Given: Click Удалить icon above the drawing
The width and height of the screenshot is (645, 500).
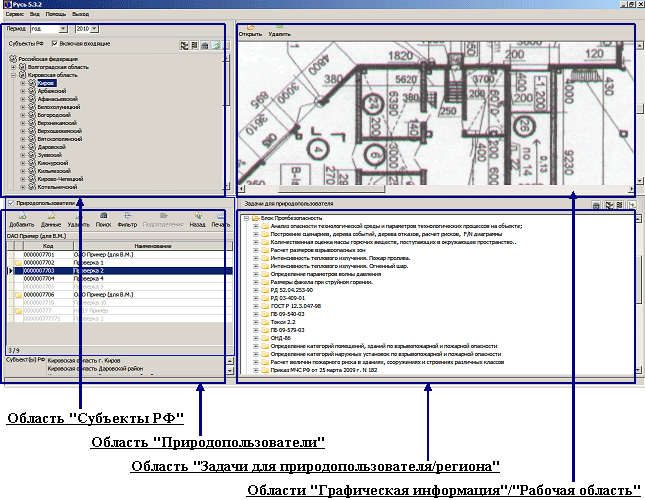Looking at the screenshot, I should [x=281, y=30].
